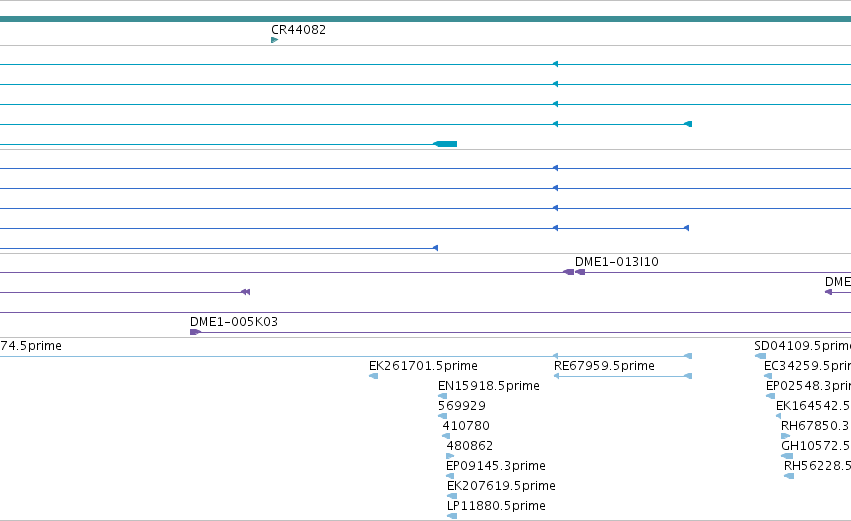Click the right-pointing glyph under RH67850
This screenshot has width=851, height=521.
pos(785,436)
